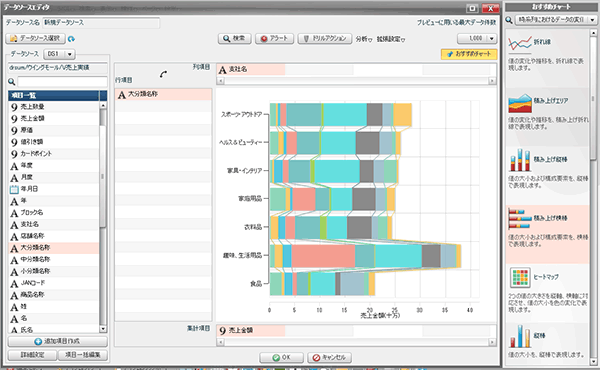The image size is (600, 370).
Task: Select 年度 in the item list
Action: point(54,166)
